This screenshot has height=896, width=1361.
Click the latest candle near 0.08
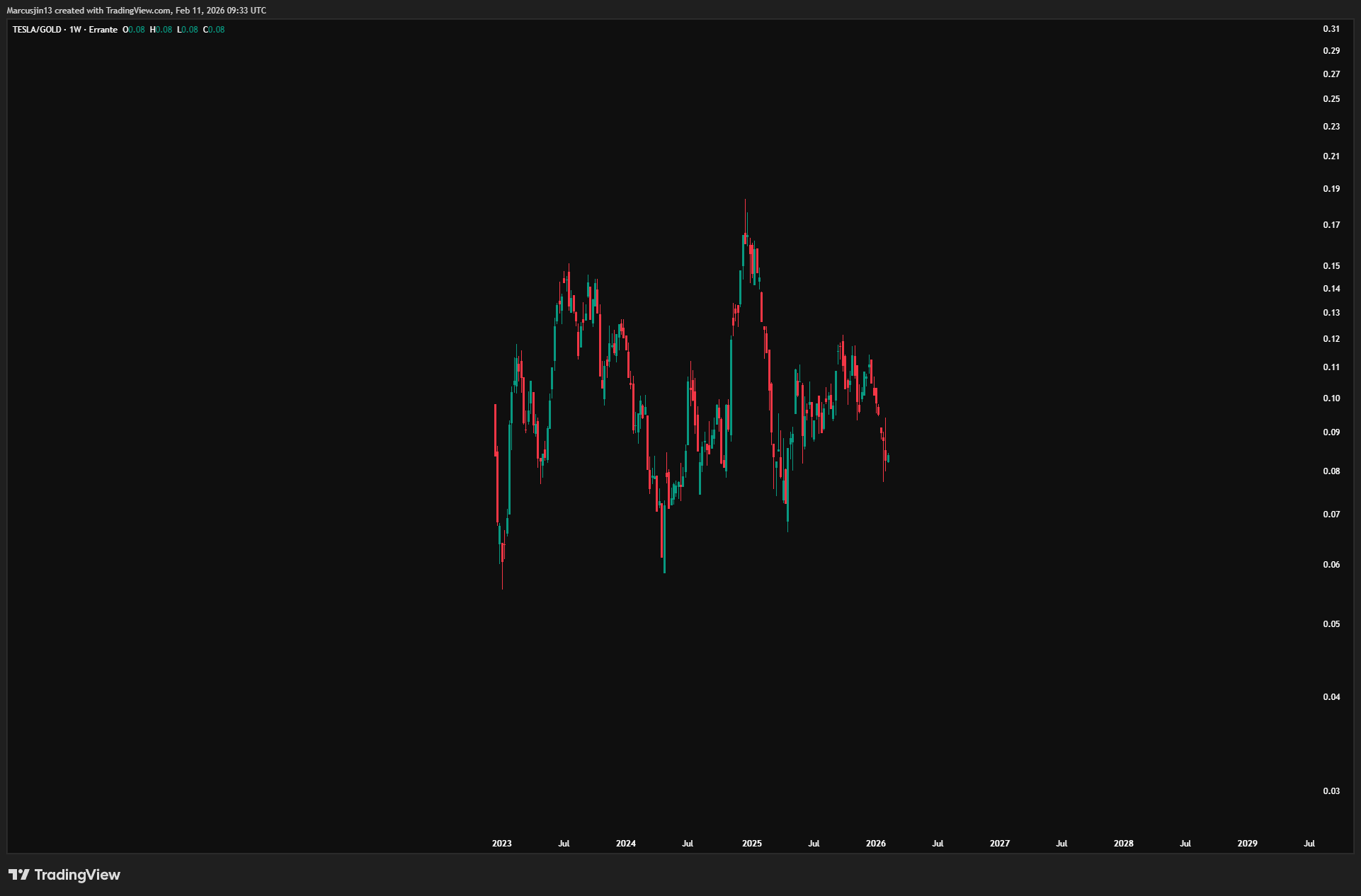(888, 459)
